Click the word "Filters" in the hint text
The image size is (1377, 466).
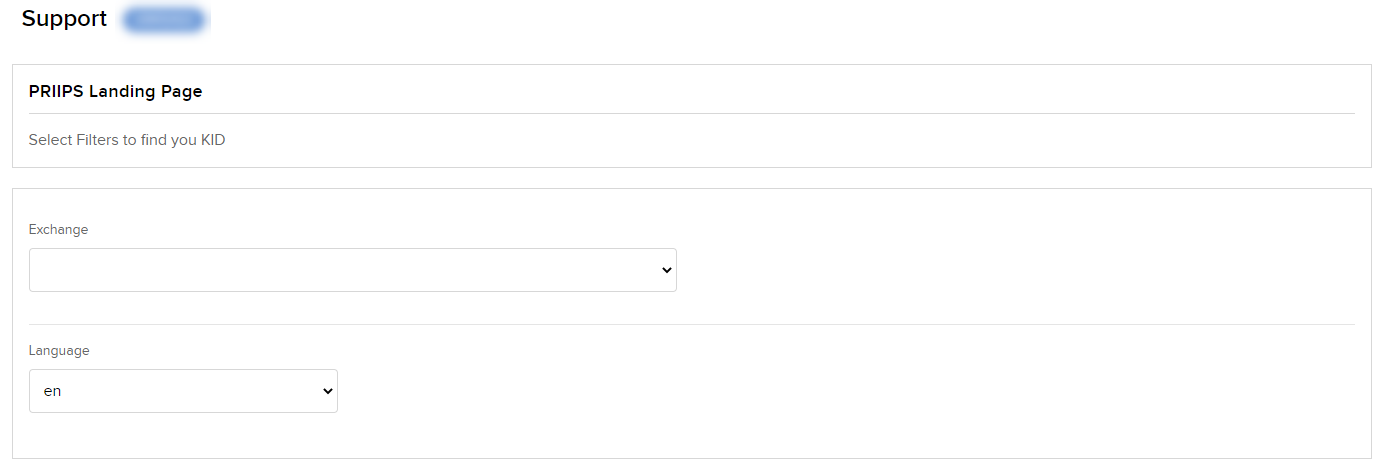98,140
